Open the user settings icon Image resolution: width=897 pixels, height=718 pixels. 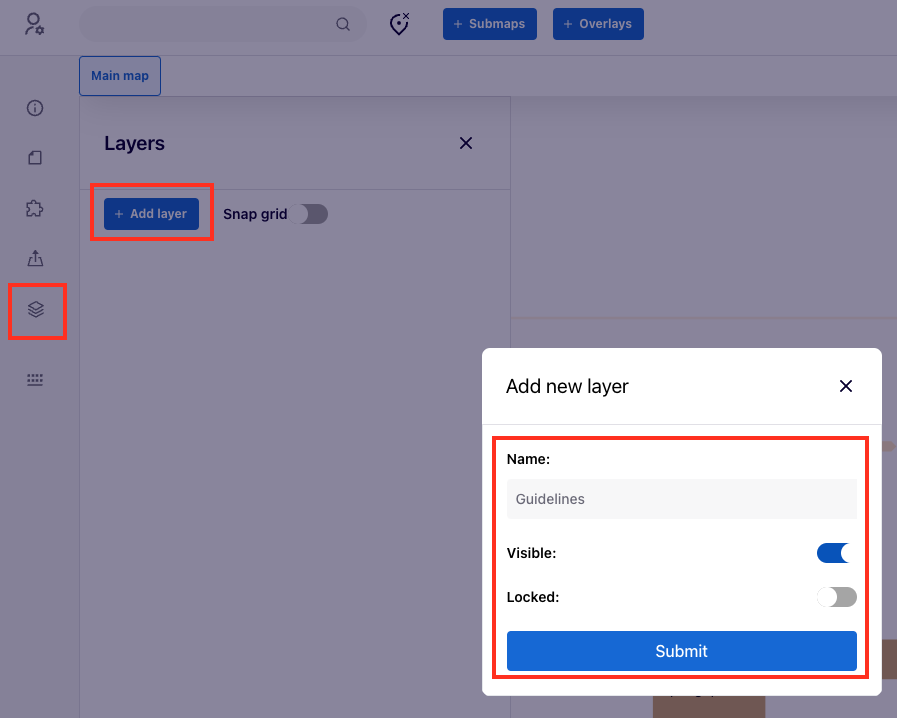coord(35,24)
